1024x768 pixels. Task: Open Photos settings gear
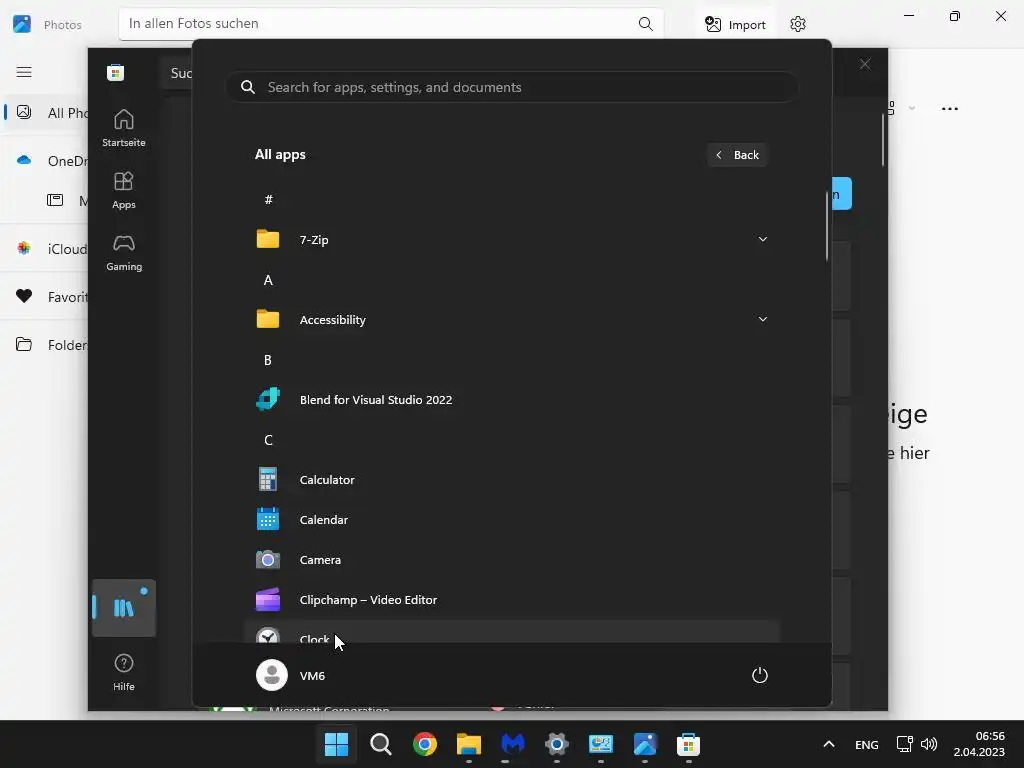point(797,24)
